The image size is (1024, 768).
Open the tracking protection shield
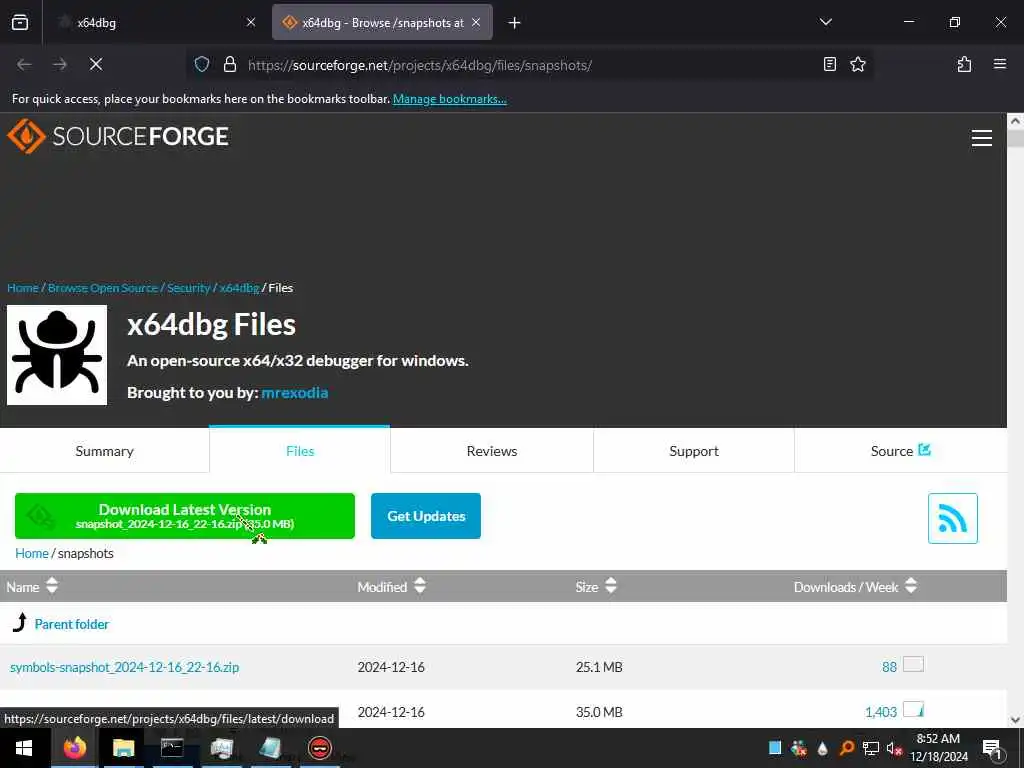202,64
